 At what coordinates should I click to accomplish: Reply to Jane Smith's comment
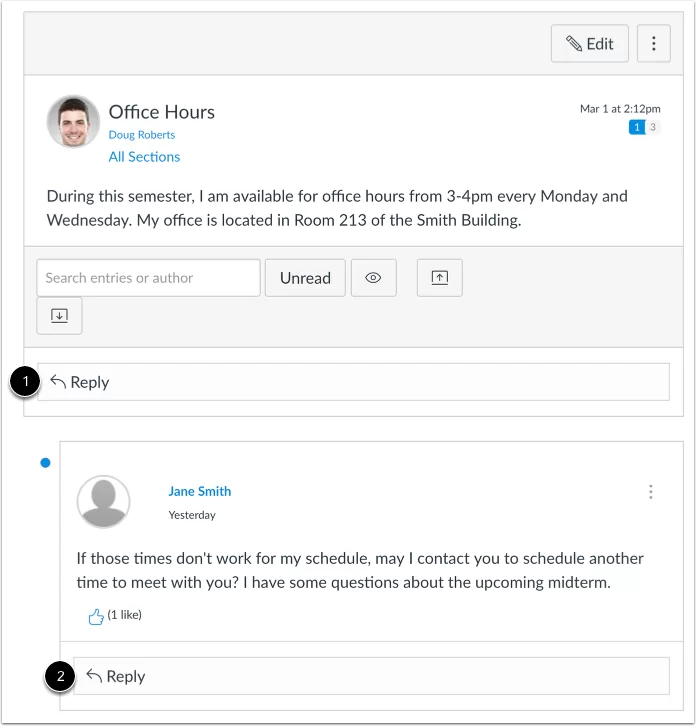tap(371, 676)
